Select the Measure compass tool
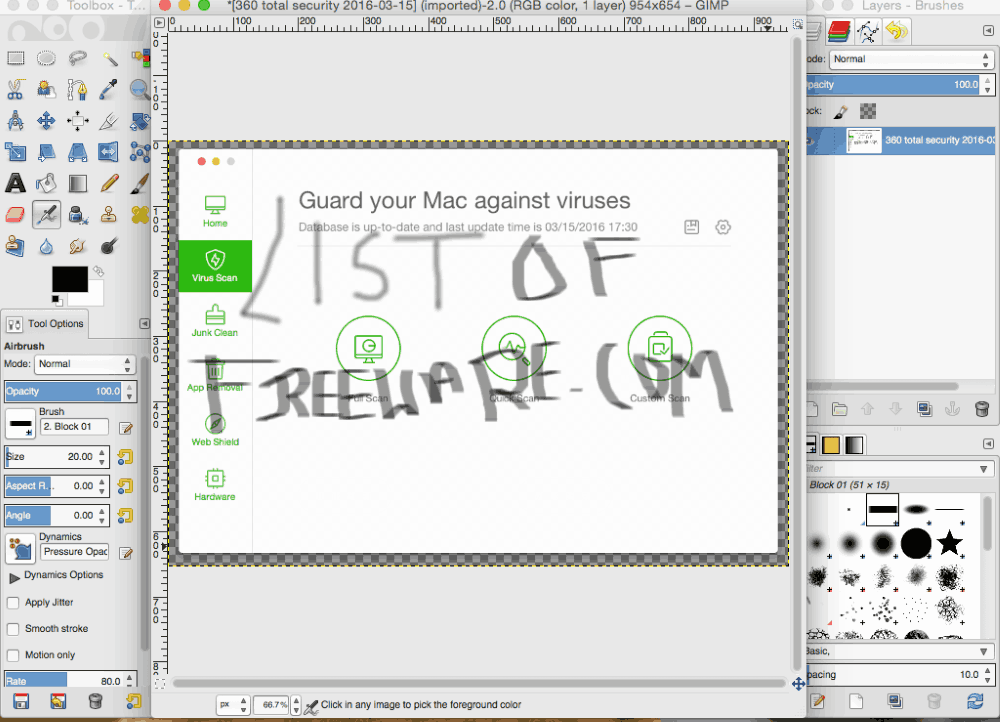1000x722 pixels. [15, 121]
